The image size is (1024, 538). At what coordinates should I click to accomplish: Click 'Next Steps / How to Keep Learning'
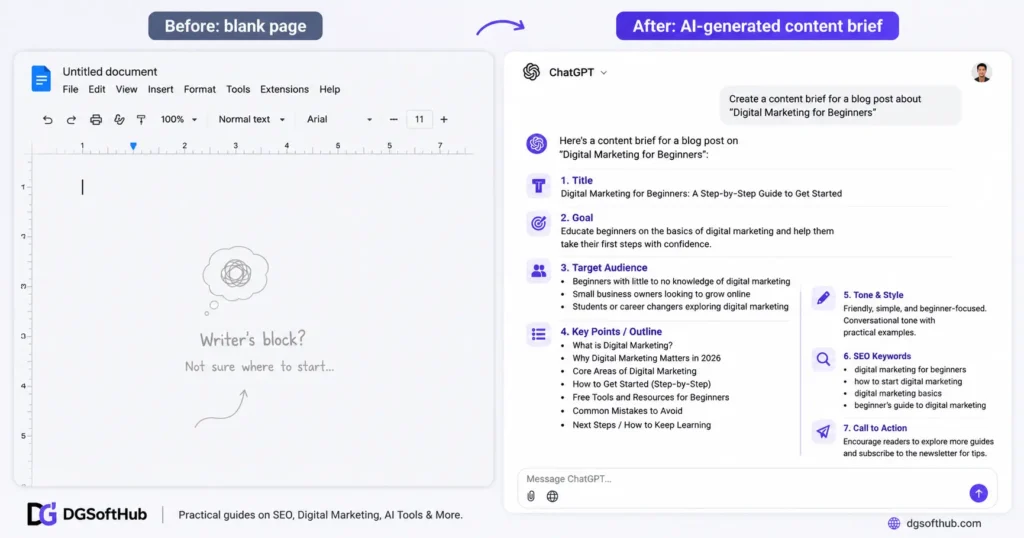click(642, 425)
